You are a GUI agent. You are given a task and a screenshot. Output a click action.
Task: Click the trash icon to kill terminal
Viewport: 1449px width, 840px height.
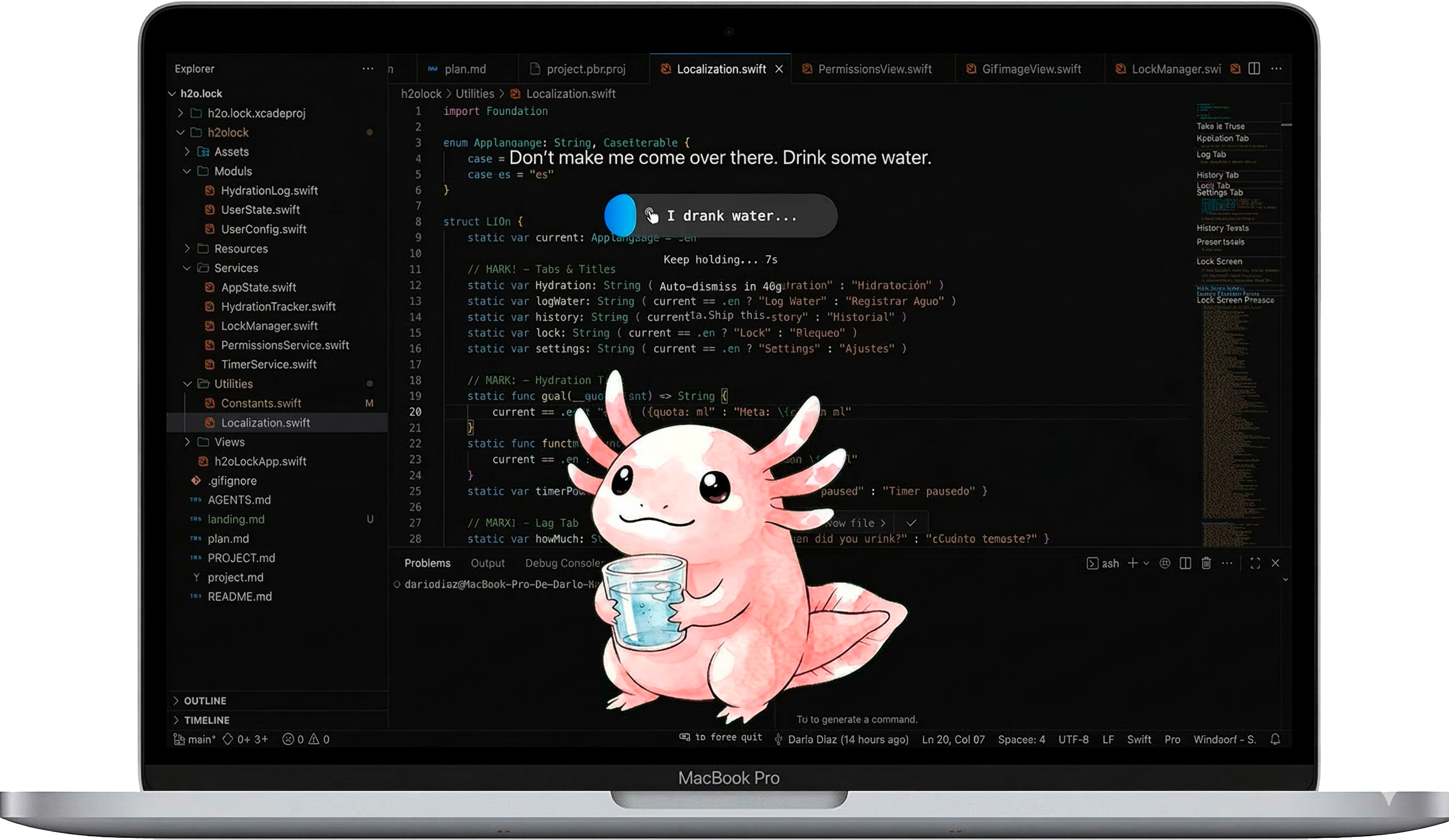pos(1206,563)
